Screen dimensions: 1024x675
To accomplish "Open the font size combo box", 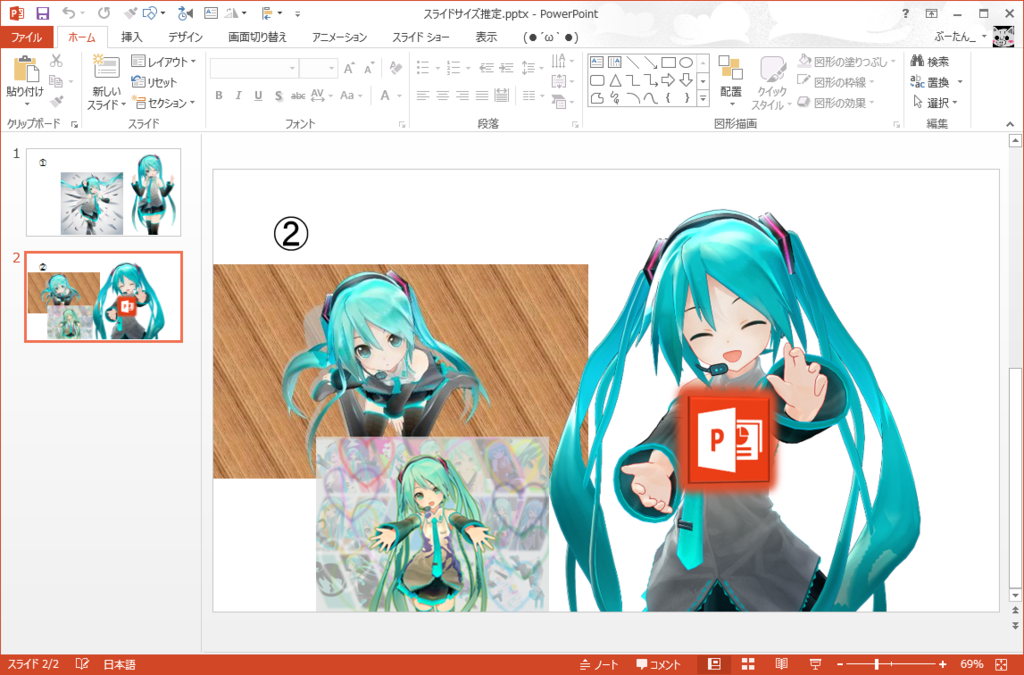I will (x=318, y=68).
